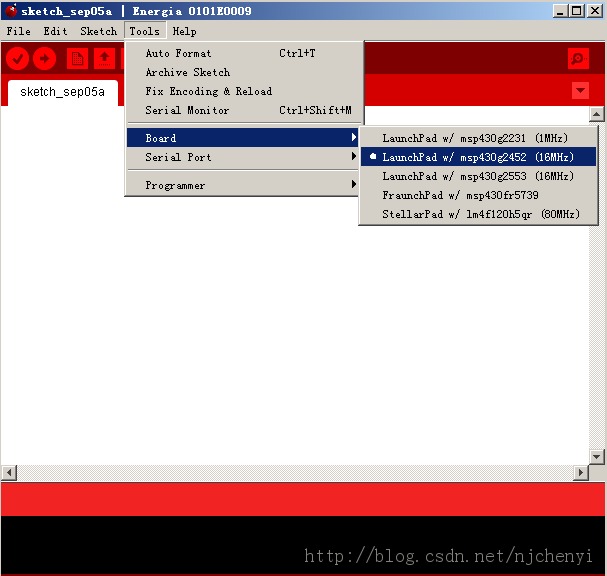This screenshot has height=576, width=607.
Task: Switch to the sketch_sep05a tab
Action: pos(63,92)
